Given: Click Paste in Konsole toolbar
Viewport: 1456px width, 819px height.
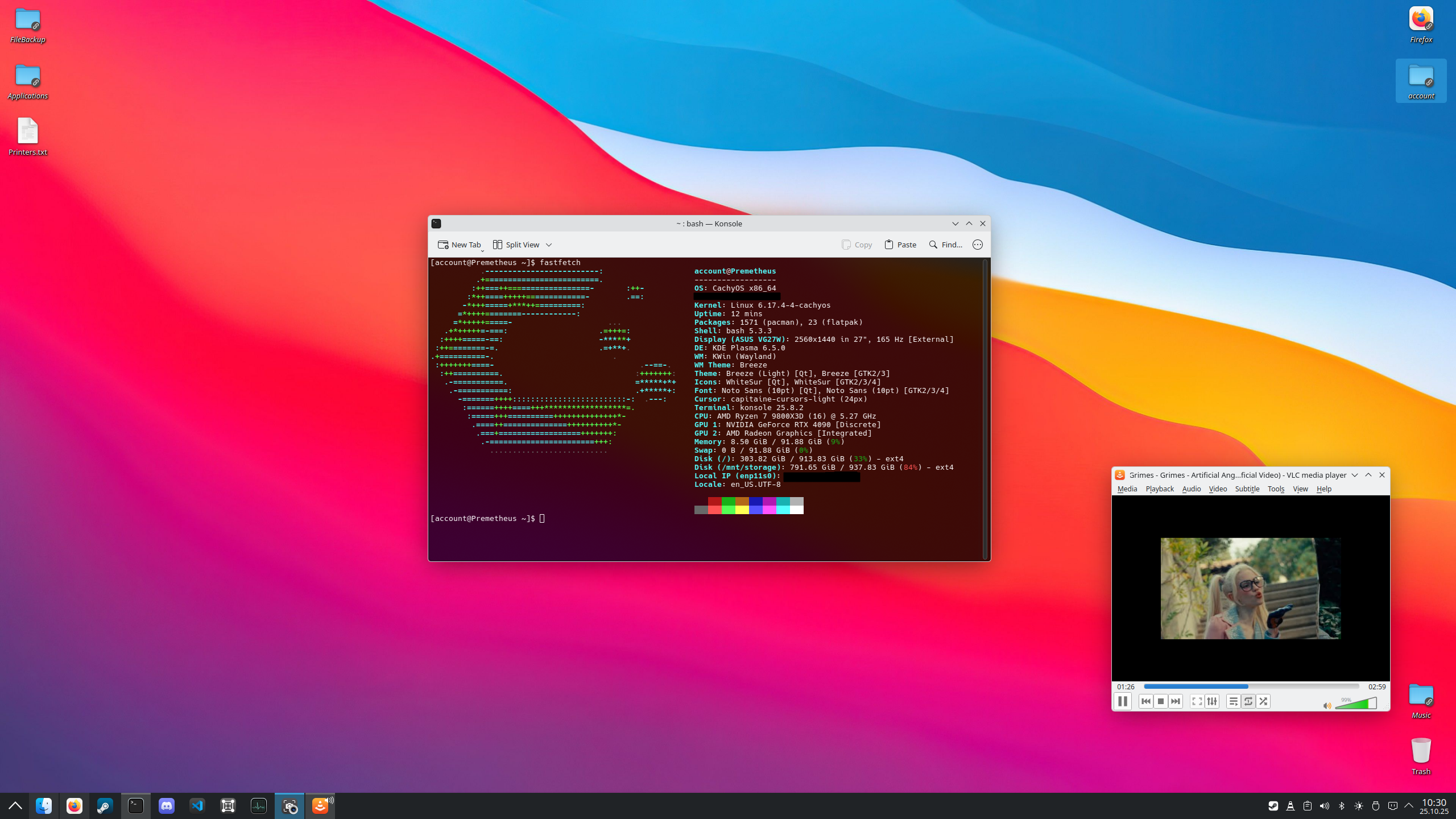Looking at the screenshot, I should coord(900,245).
